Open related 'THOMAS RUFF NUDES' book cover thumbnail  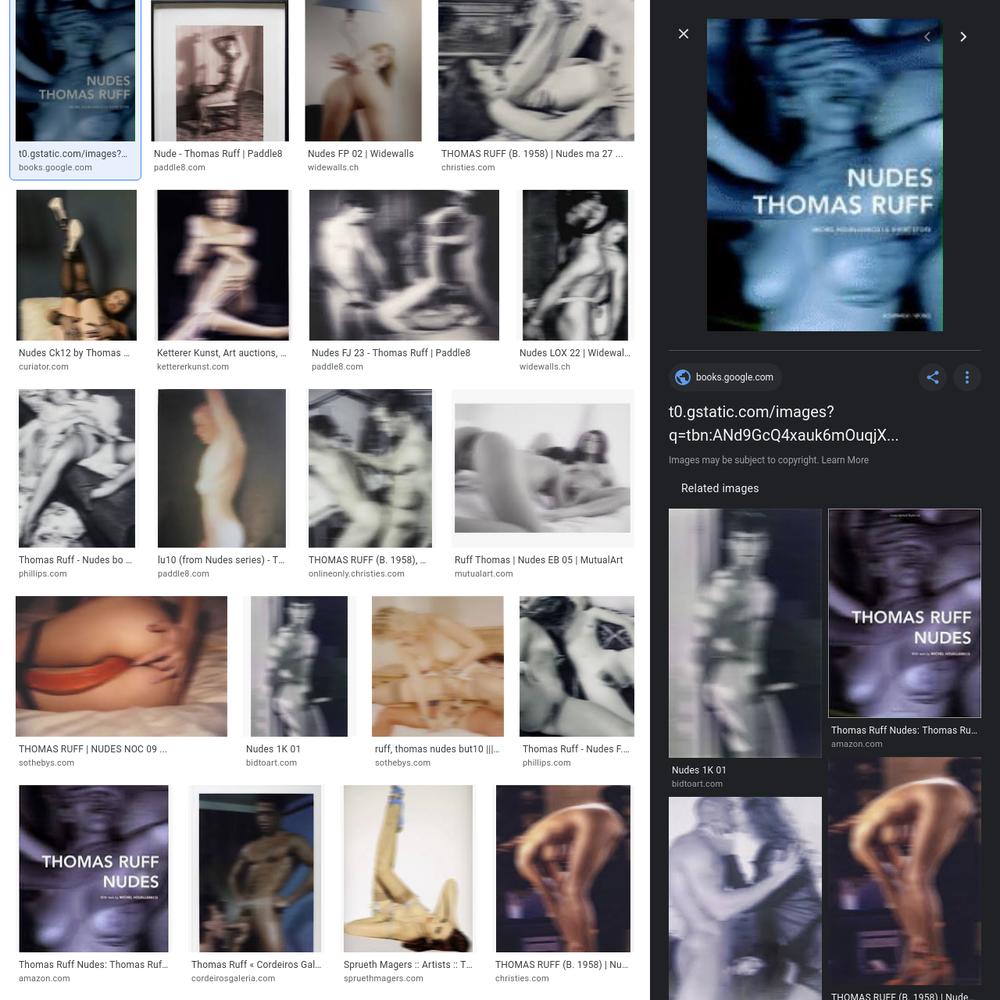pos(904,613)
